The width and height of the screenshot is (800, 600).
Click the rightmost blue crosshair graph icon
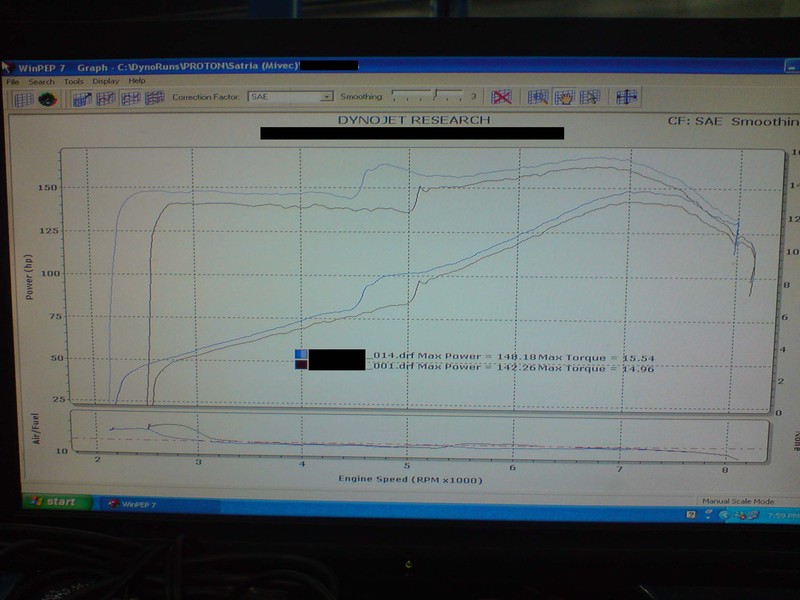[x=626, y=97]
